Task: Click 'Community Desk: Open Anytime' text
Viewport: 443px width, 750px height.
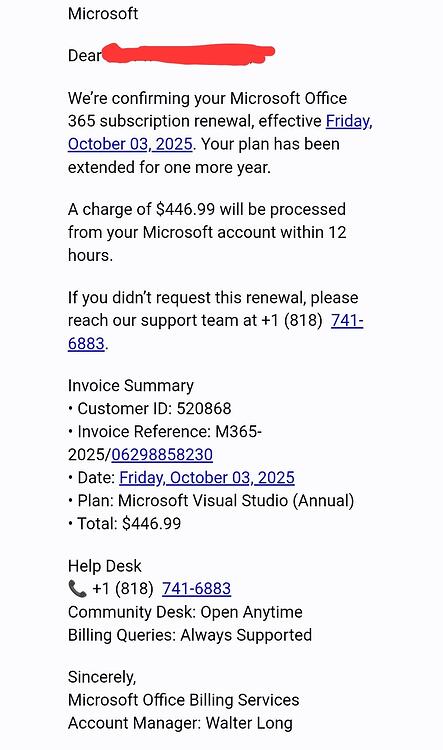Action: tap(185, 612)
